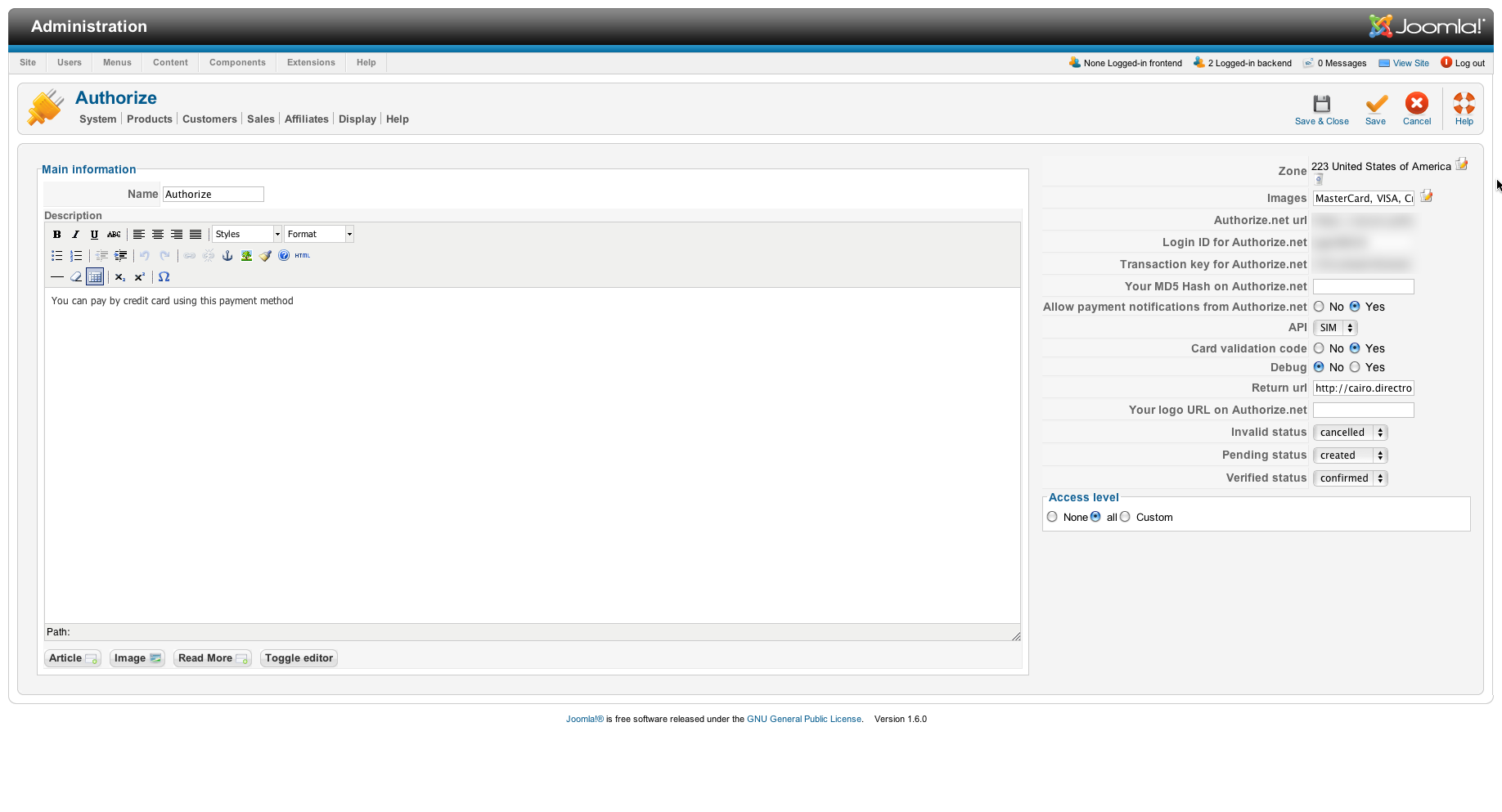The height and width of the screenshot is (812, 1502).
Task: Insert an ordered numbered list
Action: 76,256
